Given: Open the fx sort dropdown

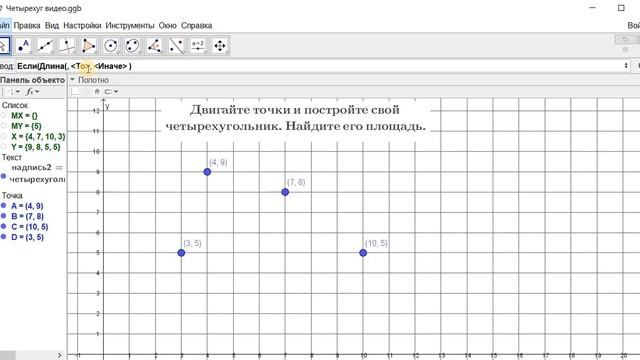Looking at the screenshot, I should (x=33, y=91).
